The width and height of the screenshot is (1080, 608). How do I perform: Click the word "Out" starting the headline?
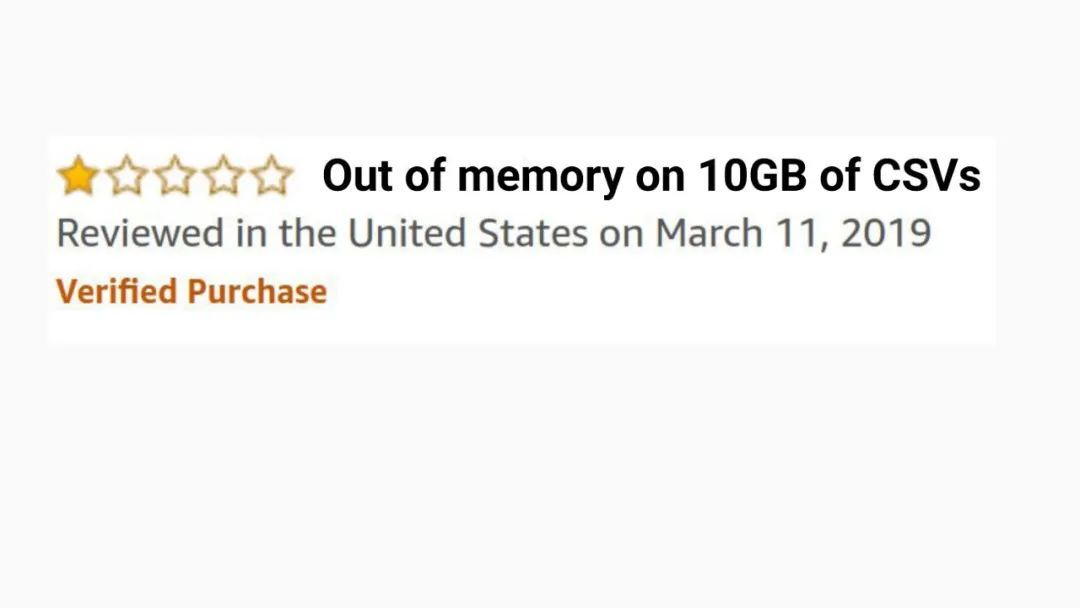[x=354, y=177]
